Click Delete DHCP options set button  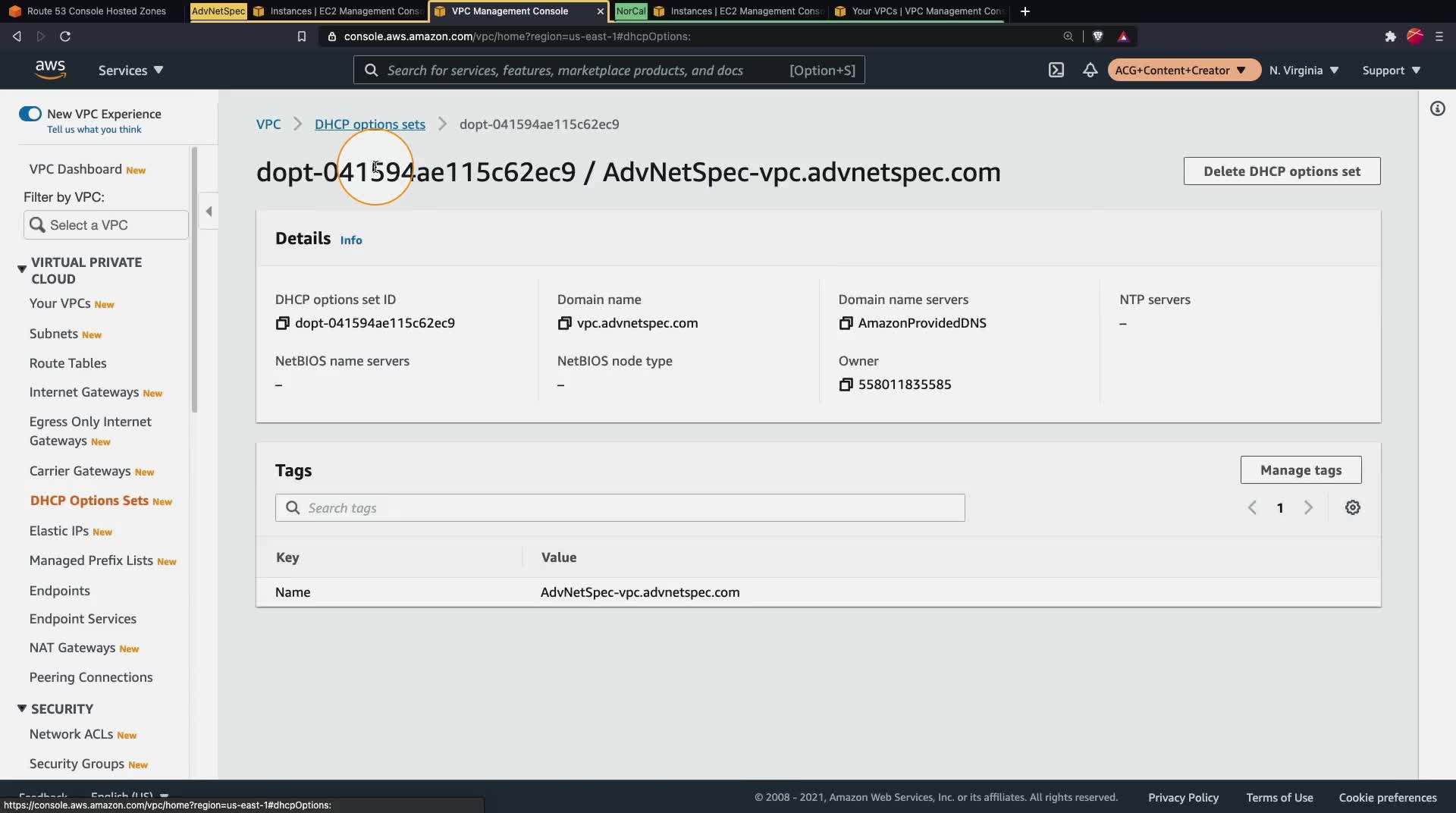click(x=1282, y=171)
